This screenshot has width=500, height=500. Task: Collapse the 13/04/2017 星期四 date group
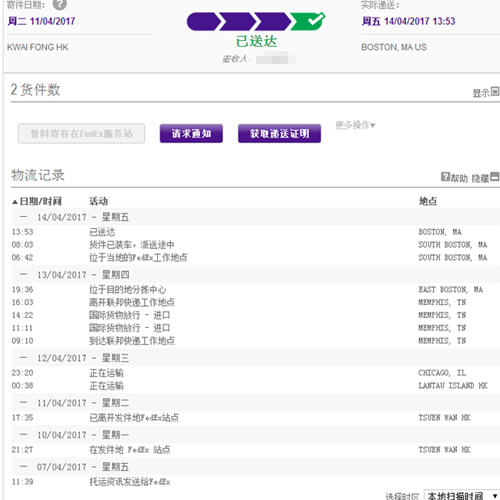click(x=23, y=274)
